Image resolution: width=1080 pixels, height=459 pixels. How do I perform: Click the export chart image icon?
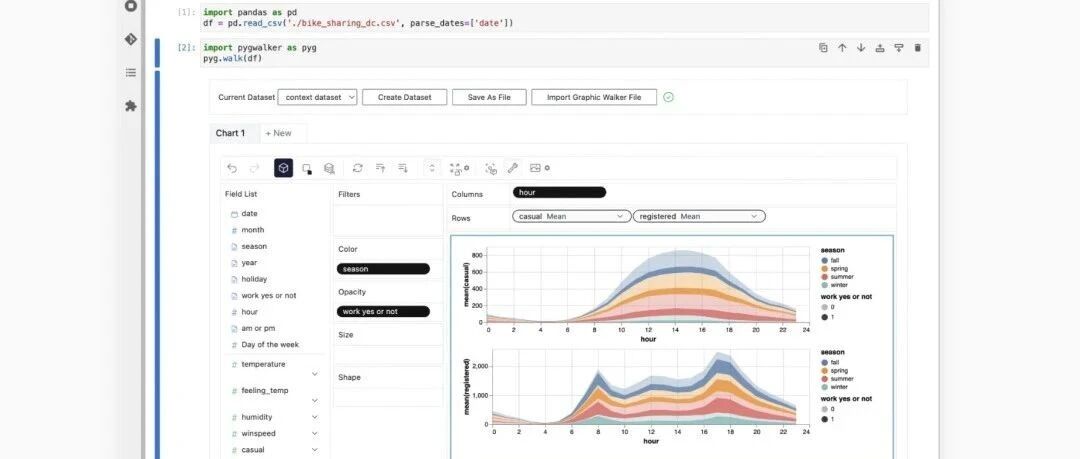pyautogui.click(x=535, y=168)
